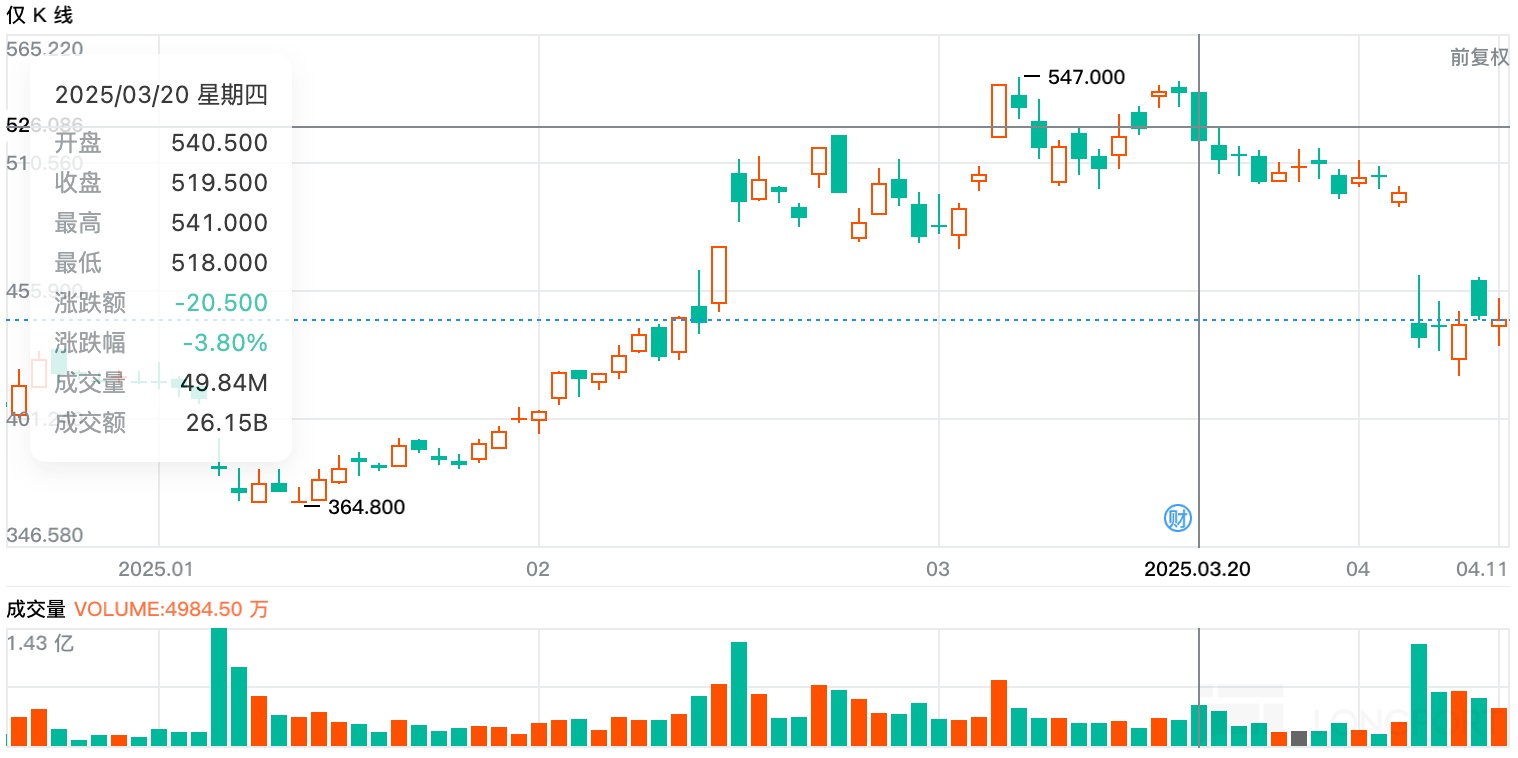This screenshot has height=758, width=1518.
Task: Open the 仅 K 线 chart mode selector
Action: coord(40,16)
